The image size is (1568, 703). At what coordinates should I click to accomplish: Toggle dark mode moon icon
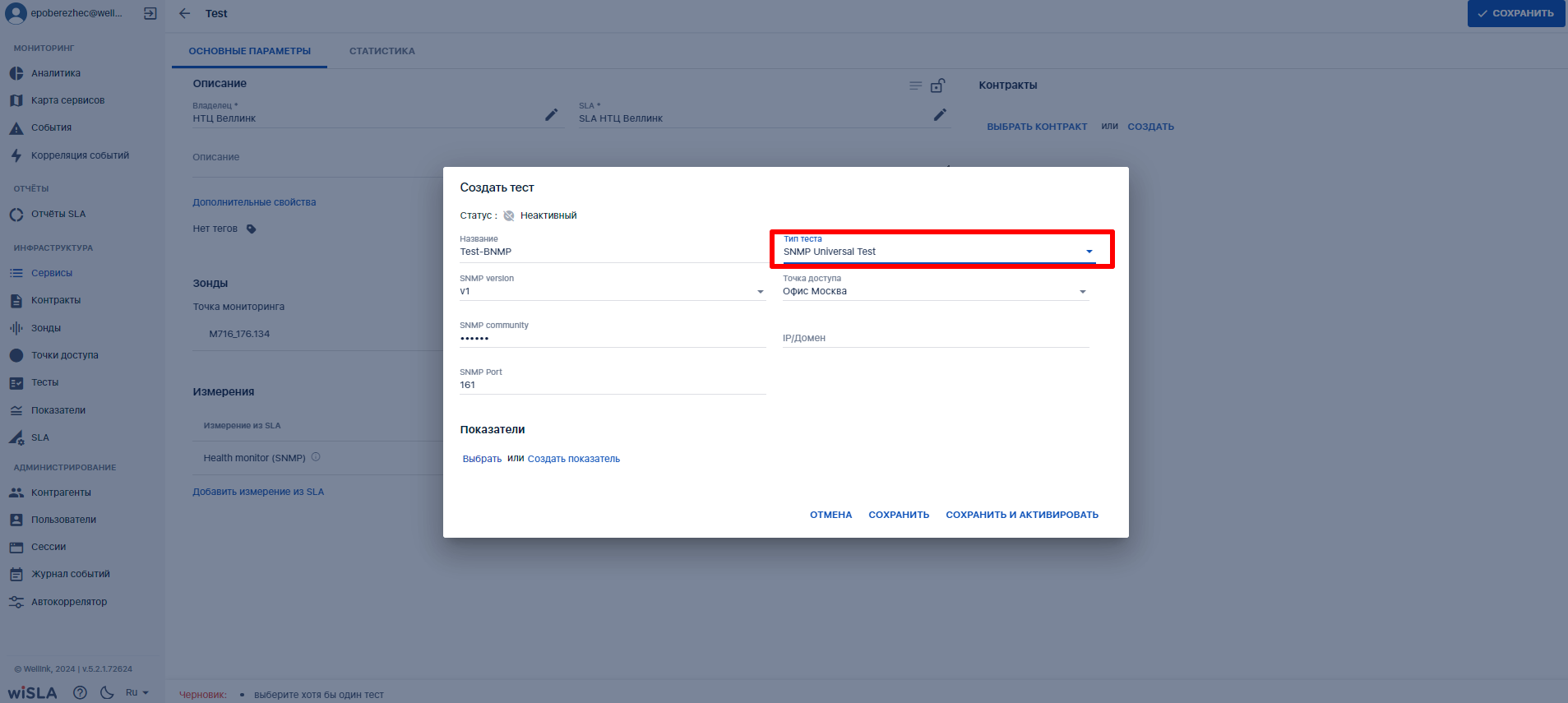[107, 692]
